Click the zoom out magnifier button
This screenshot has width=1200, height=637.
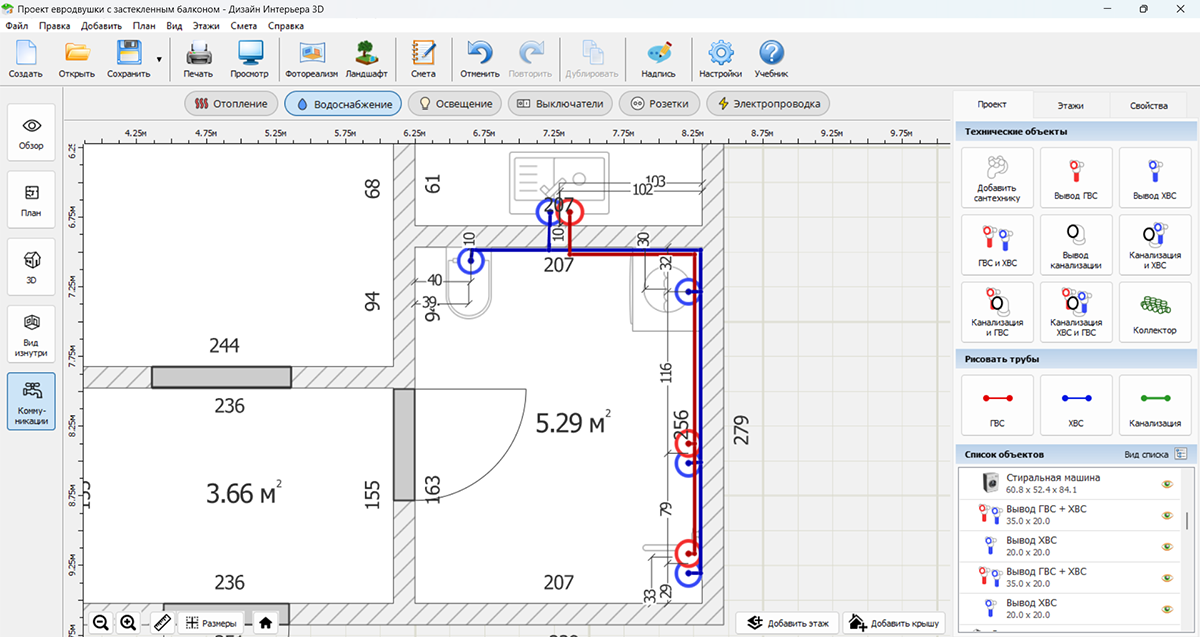tap(101, 622)
